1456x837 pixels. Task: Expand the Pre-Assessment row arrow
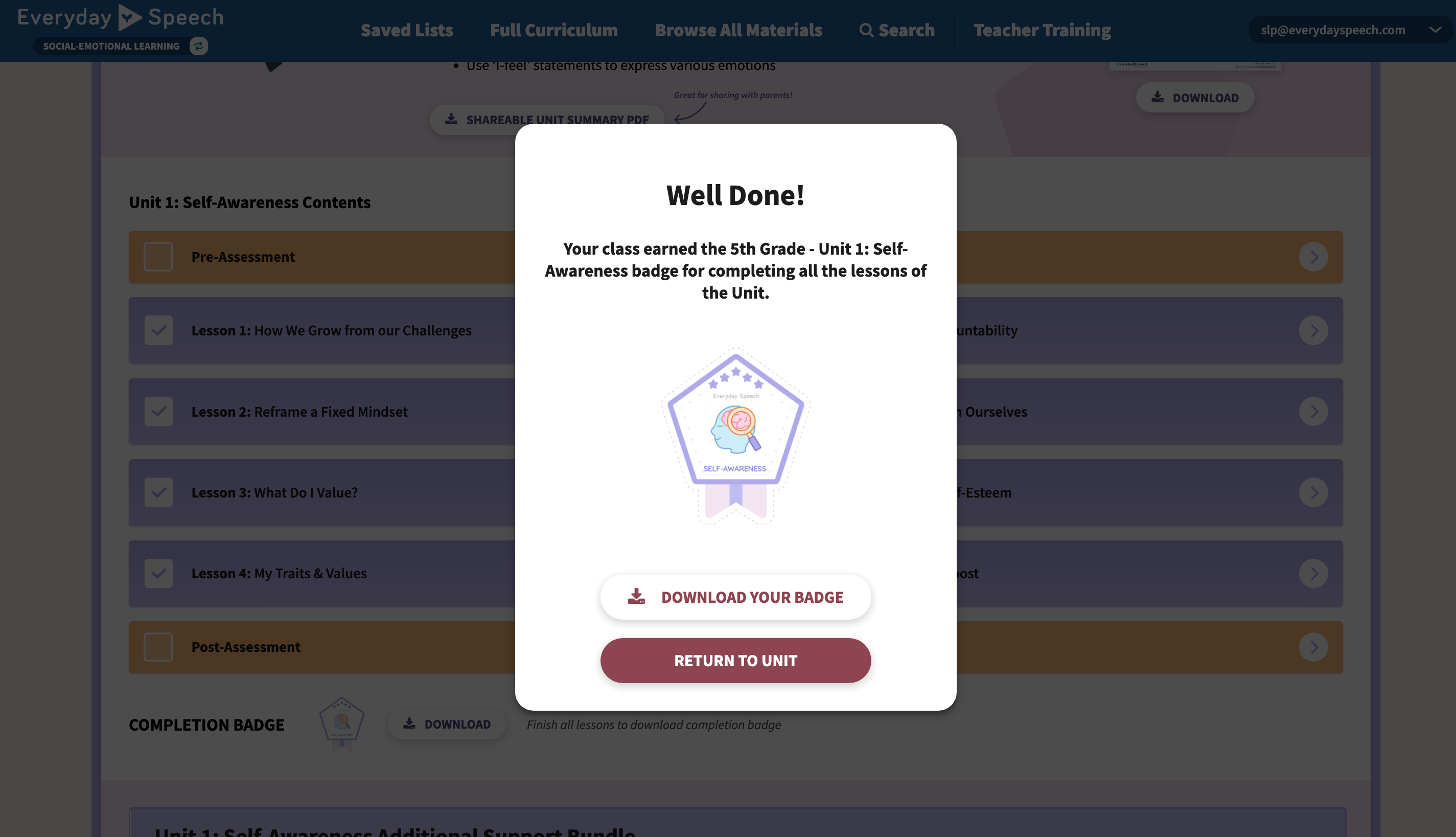click(x=1313, y=256)
